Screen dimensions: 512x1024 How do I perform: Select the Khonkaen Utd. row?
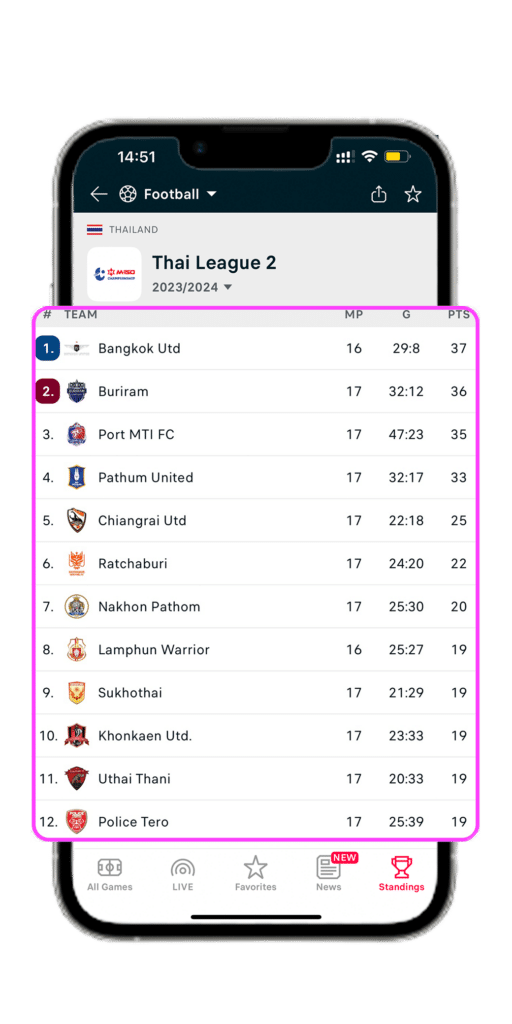(255, 735)
